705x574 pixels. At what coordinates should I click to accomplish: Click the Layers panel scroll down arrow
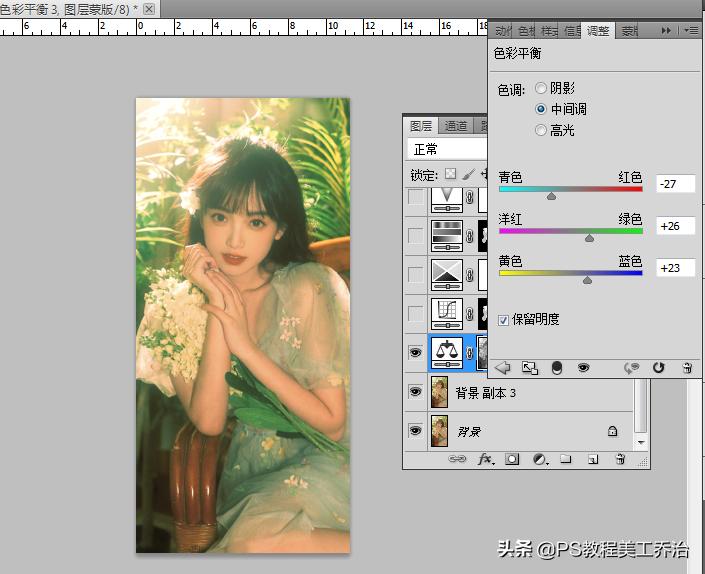pyautogui.click(x=641, y=442)
